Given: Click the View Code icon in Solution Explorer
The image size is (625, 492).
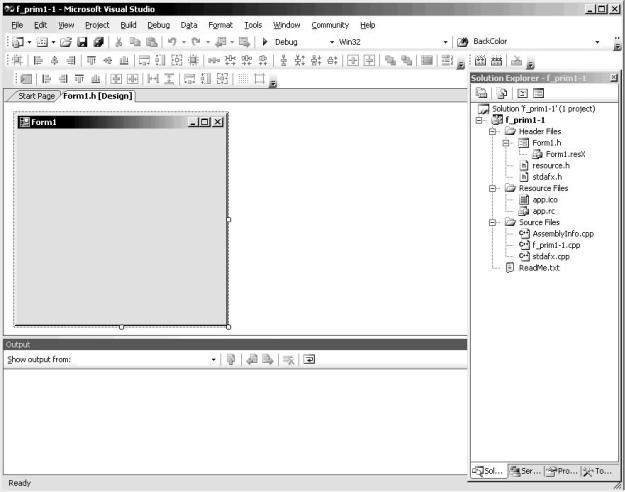Looking at the screenshot, I should [x=522, y=93].
